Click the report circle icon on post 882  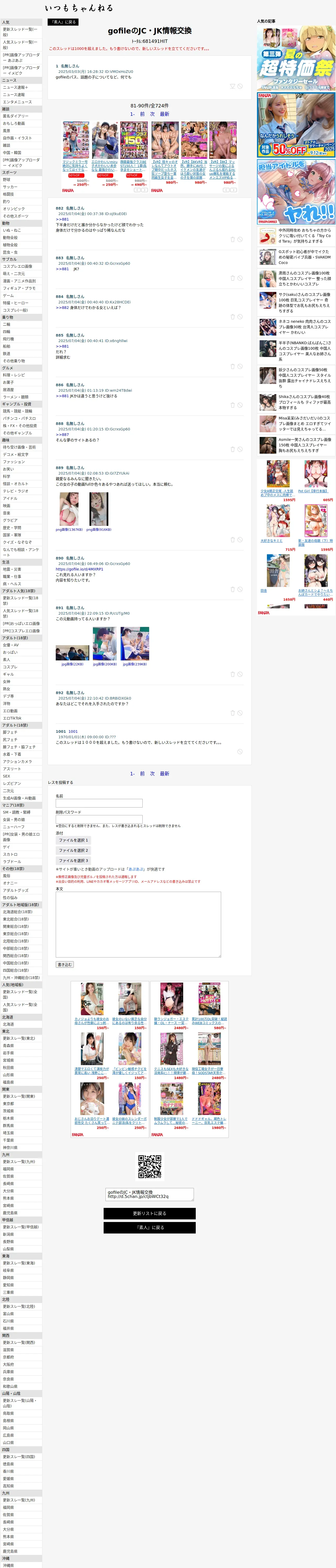240,239
